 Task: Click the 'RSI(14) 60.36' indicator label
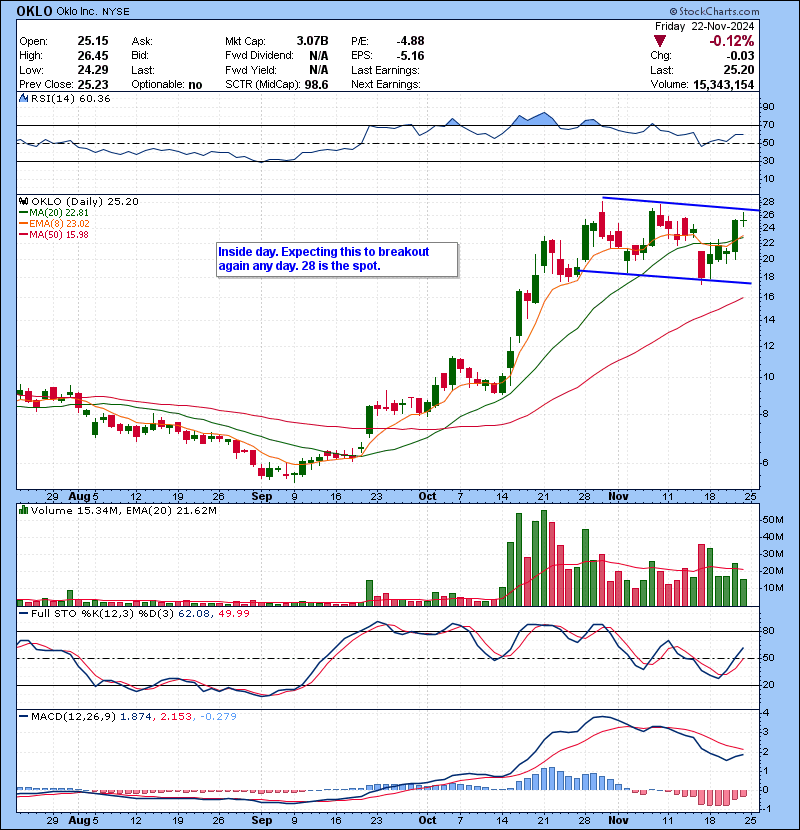coord(70,98)
